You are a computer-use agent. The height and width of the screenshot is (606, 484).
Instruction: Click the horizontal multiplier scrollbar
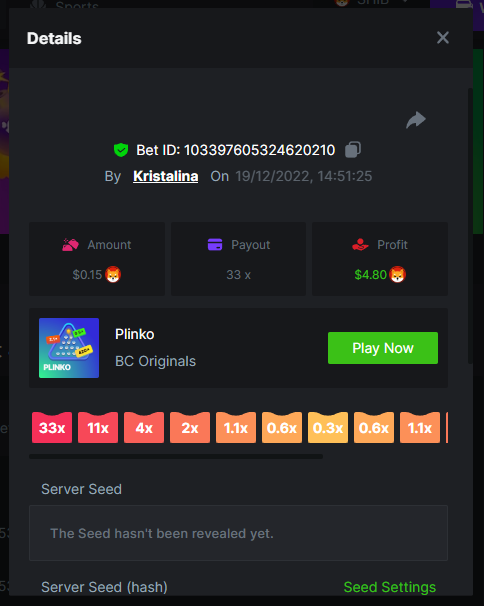pyautogui.click(x=176, y=456)
